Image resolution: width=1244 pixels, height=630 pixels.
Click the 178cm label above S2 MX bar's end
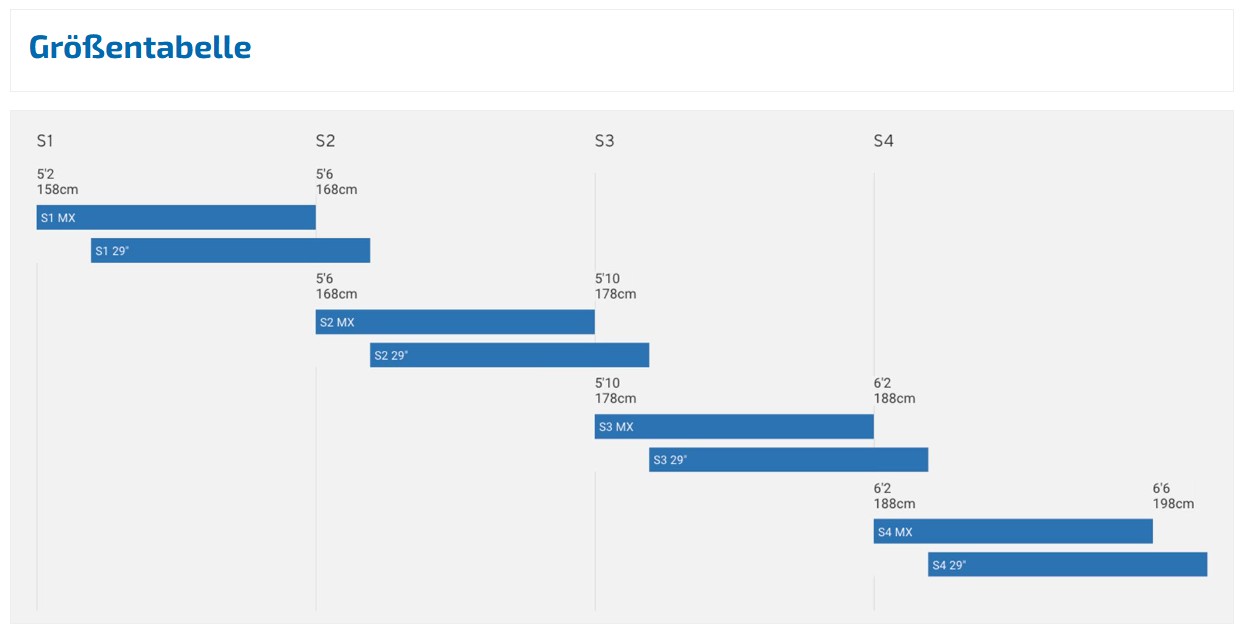click(615, 294)
